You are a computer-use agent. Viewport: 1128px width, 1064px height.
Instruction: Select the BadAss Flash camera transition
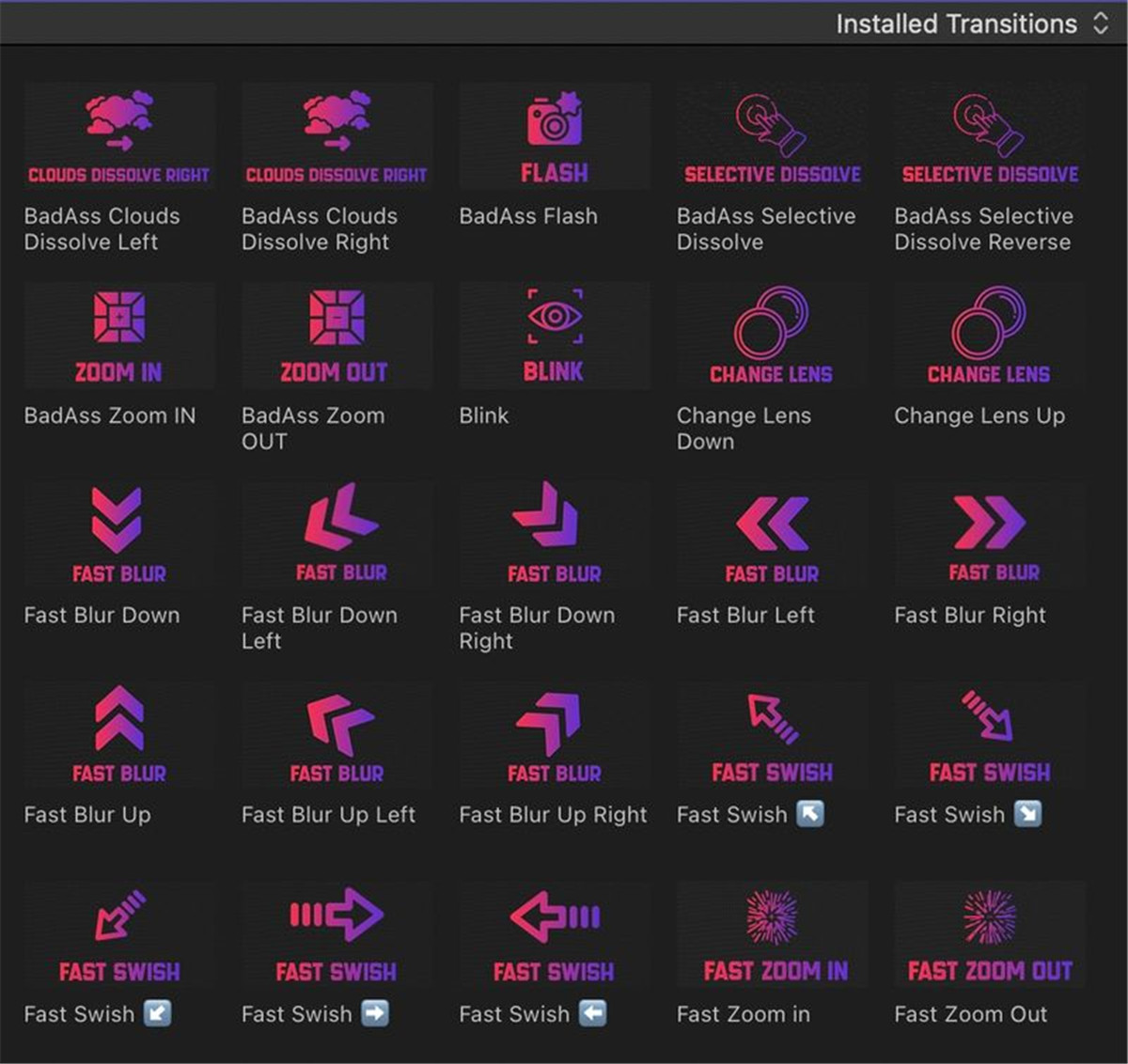click(x=554, y=136)
